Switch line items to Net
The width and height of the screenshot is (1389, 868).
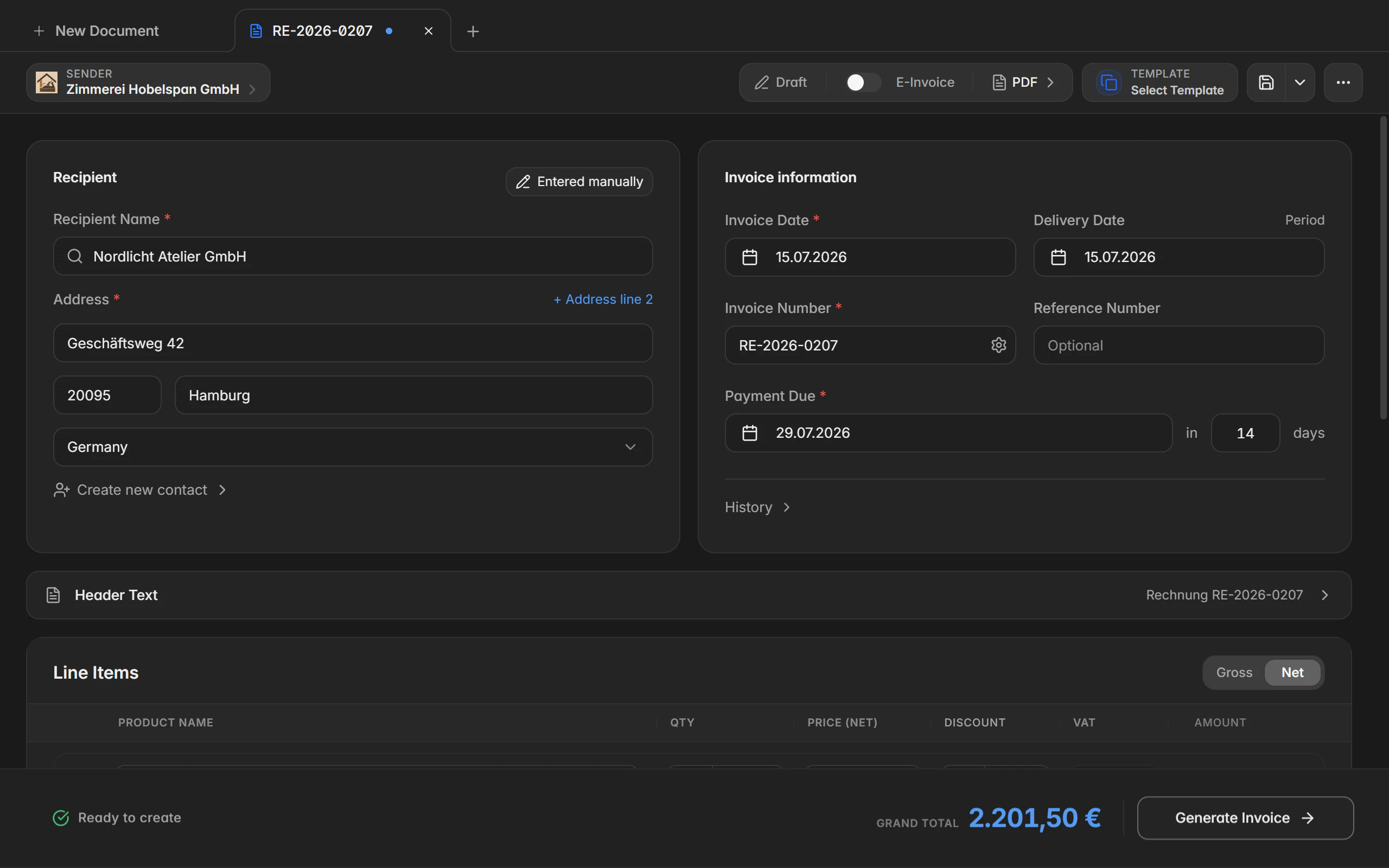click(x=1292, y=672)
